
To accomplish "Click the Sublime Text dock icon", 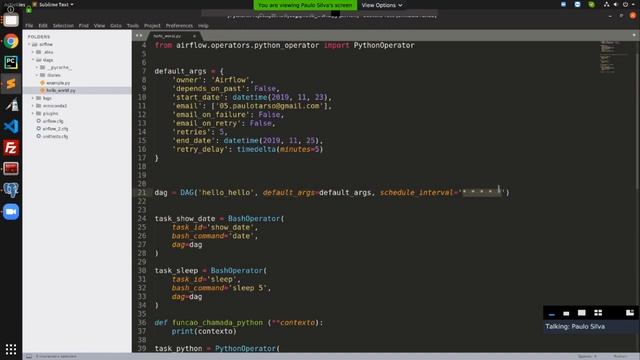I will [11, 84].
